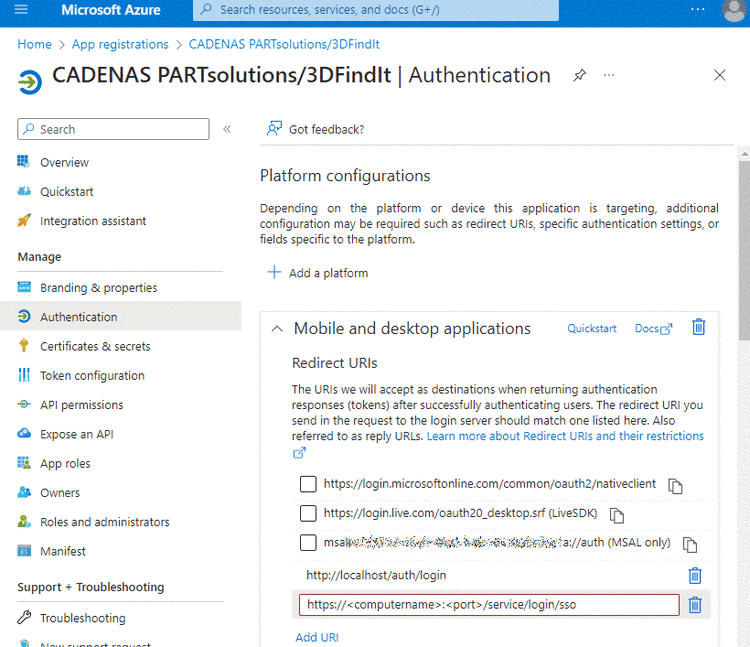Click the user account avatar
The image size is (750, 647).
coord(734,10)
